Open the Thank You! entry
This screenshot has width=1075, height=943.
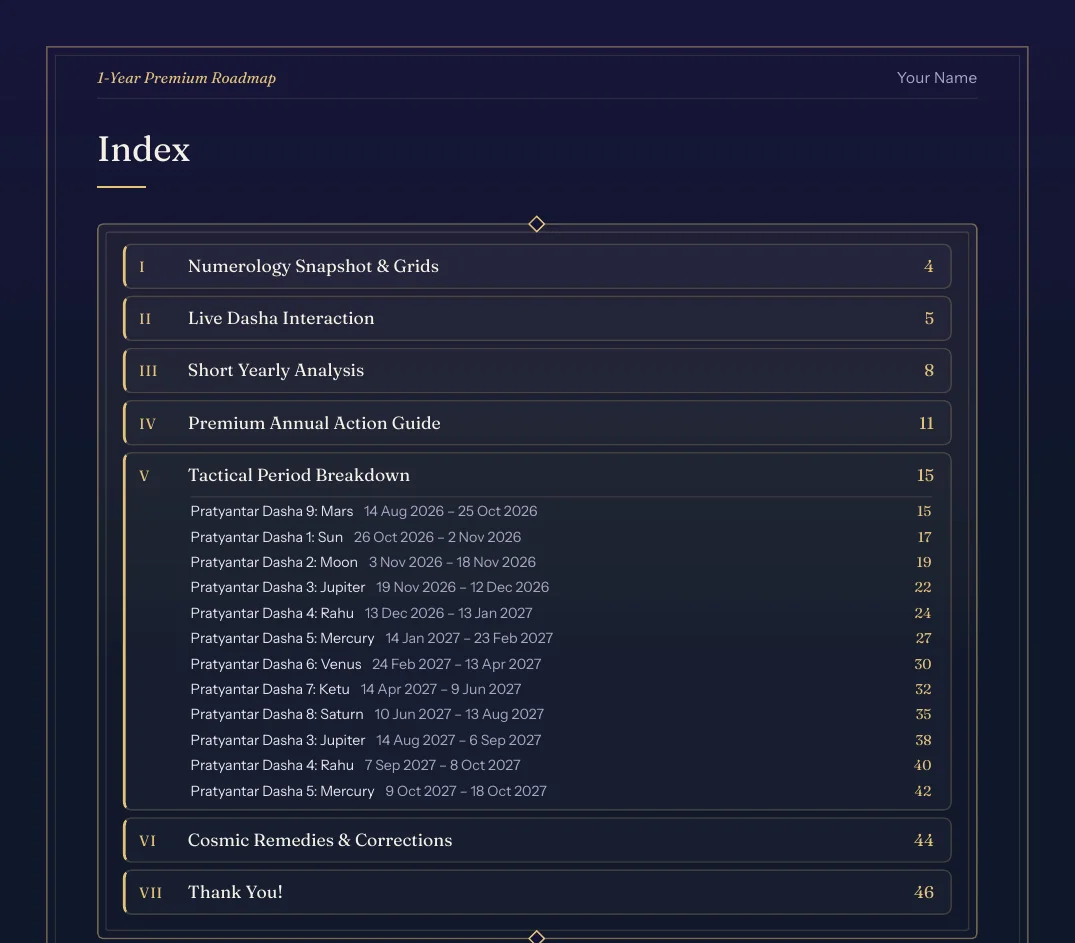pos(537,892)
